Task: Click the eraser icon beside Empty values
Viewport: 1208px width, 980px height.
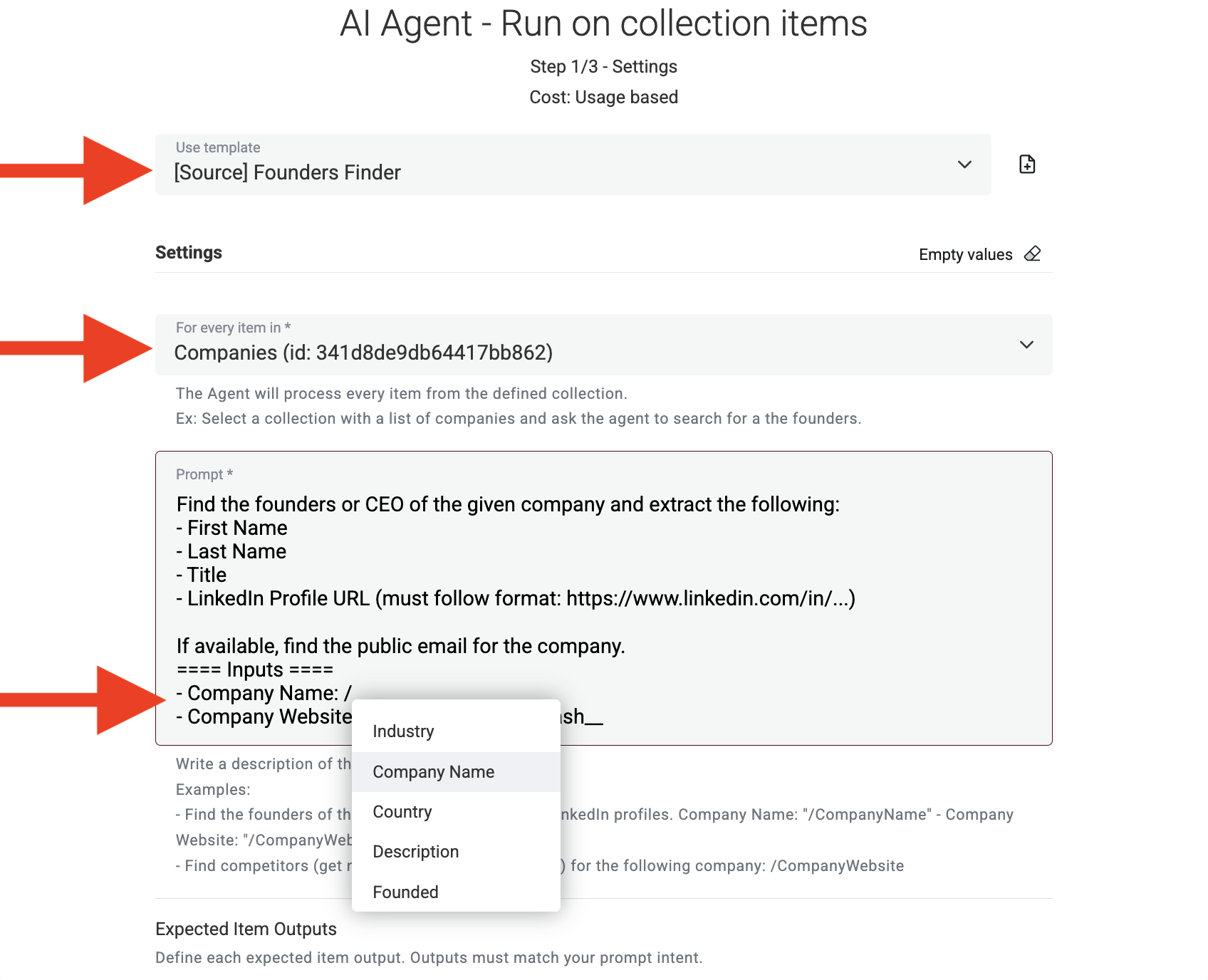Action: tap(1032, 254)
